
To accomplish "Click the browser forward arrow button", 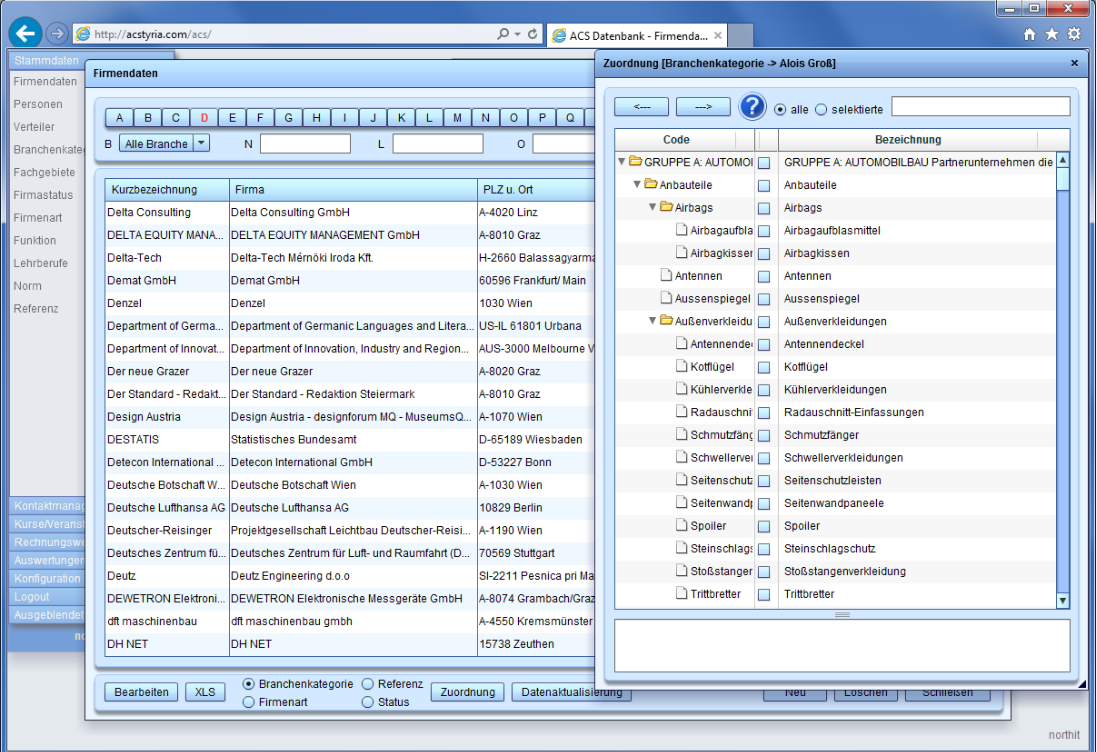I will pos(57,33).
